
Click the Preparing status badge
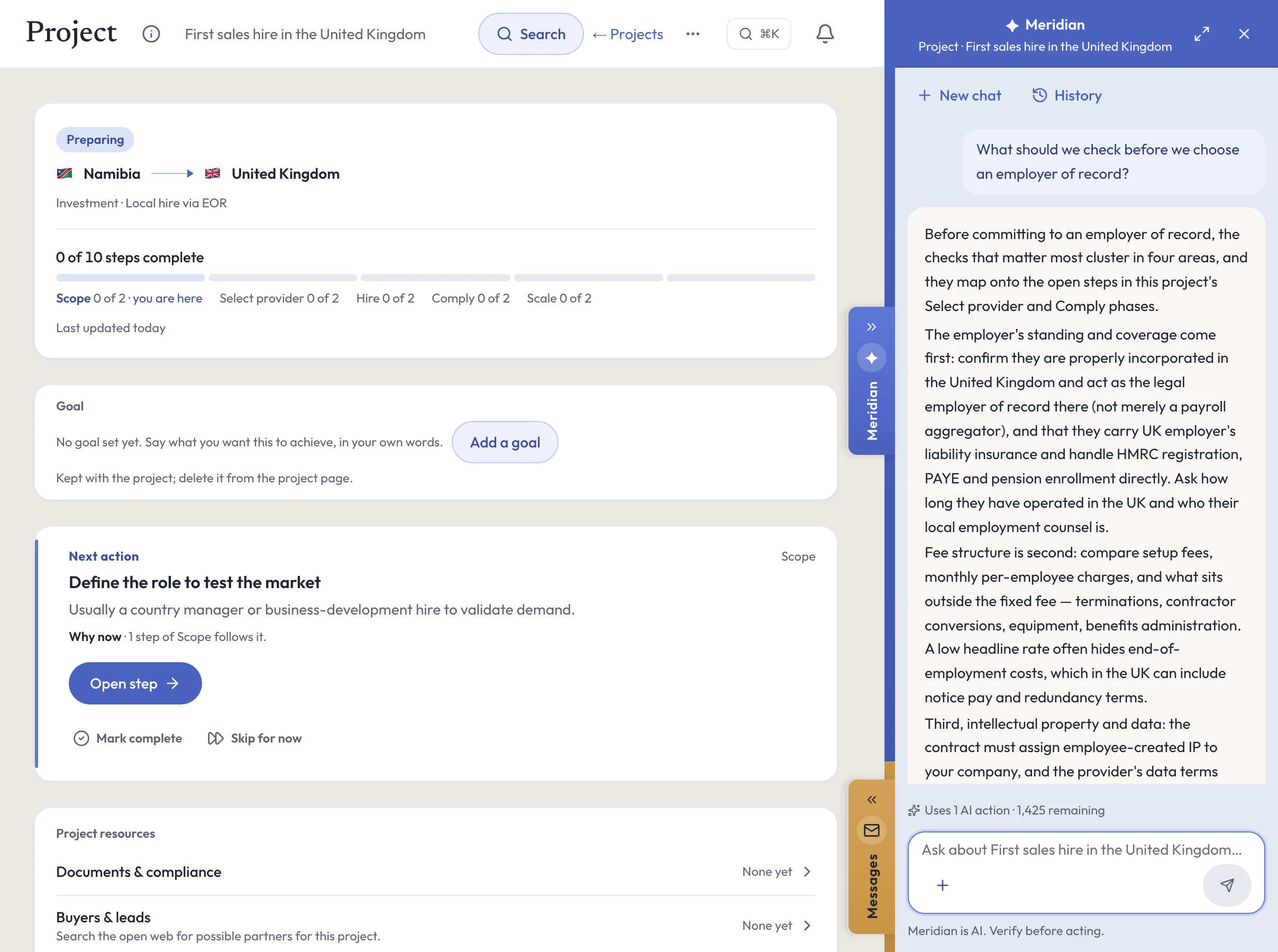pyautogui.click(x=95, y=140)
